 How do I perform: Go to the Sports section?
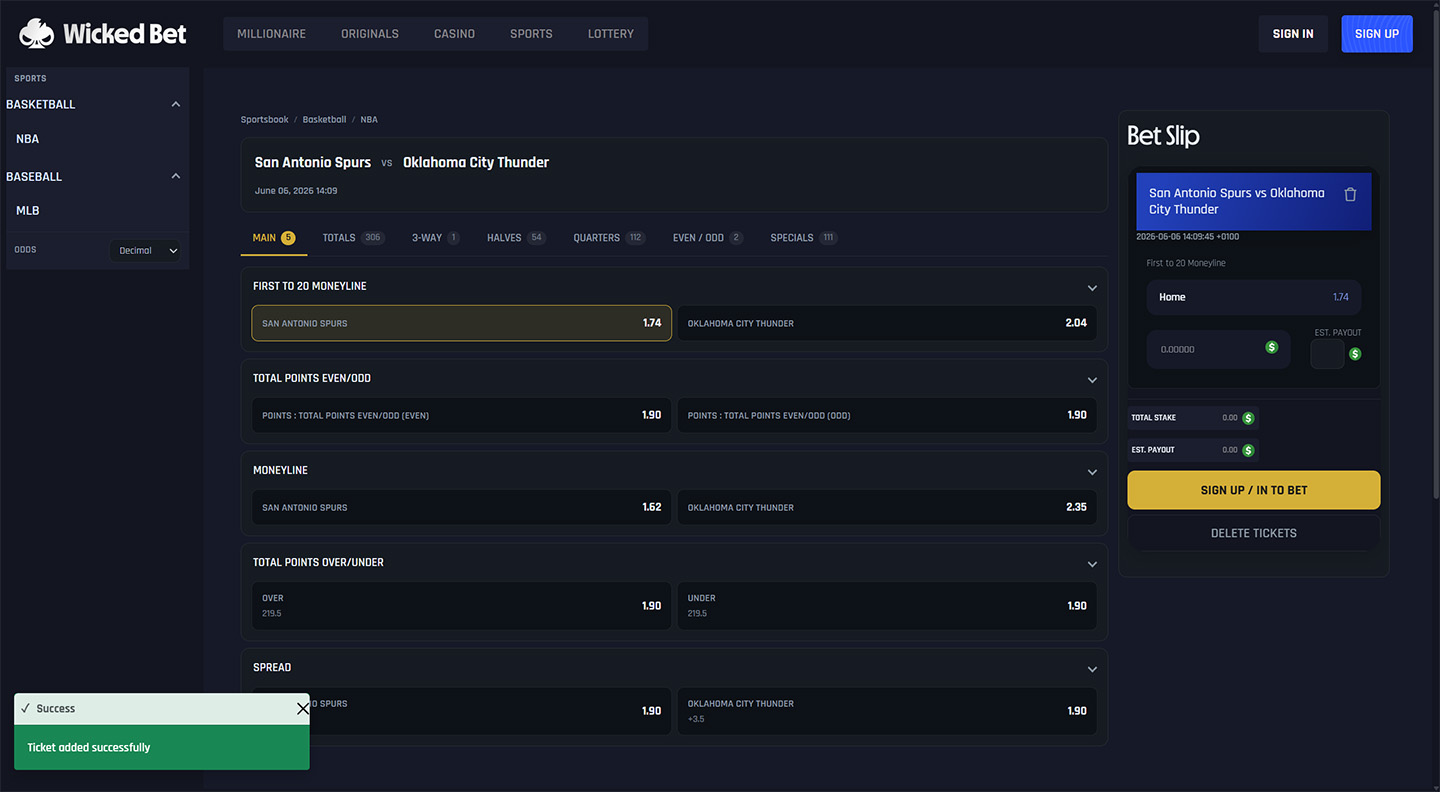tap(531, 34)
